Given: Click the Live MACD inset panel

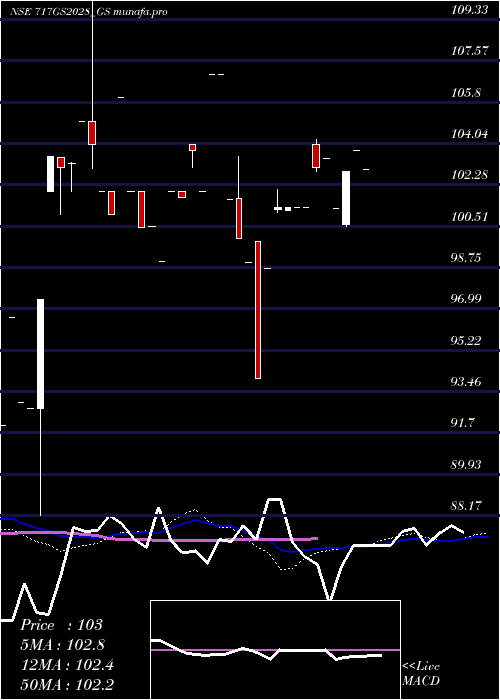Looking at the screenshot, I should (x=275, y=650).
